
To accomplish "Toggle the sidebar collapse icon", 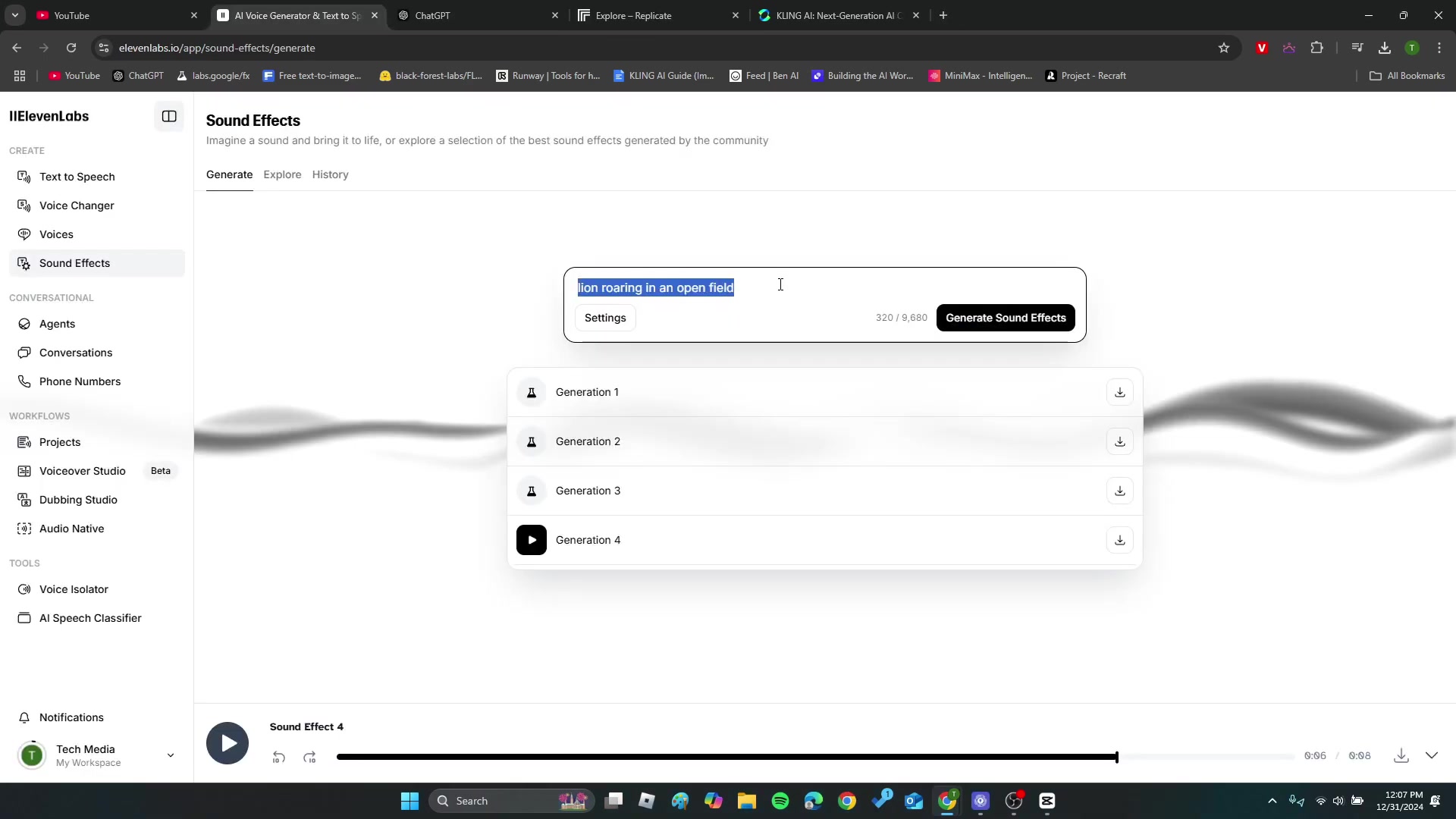I will coord(169,117).
